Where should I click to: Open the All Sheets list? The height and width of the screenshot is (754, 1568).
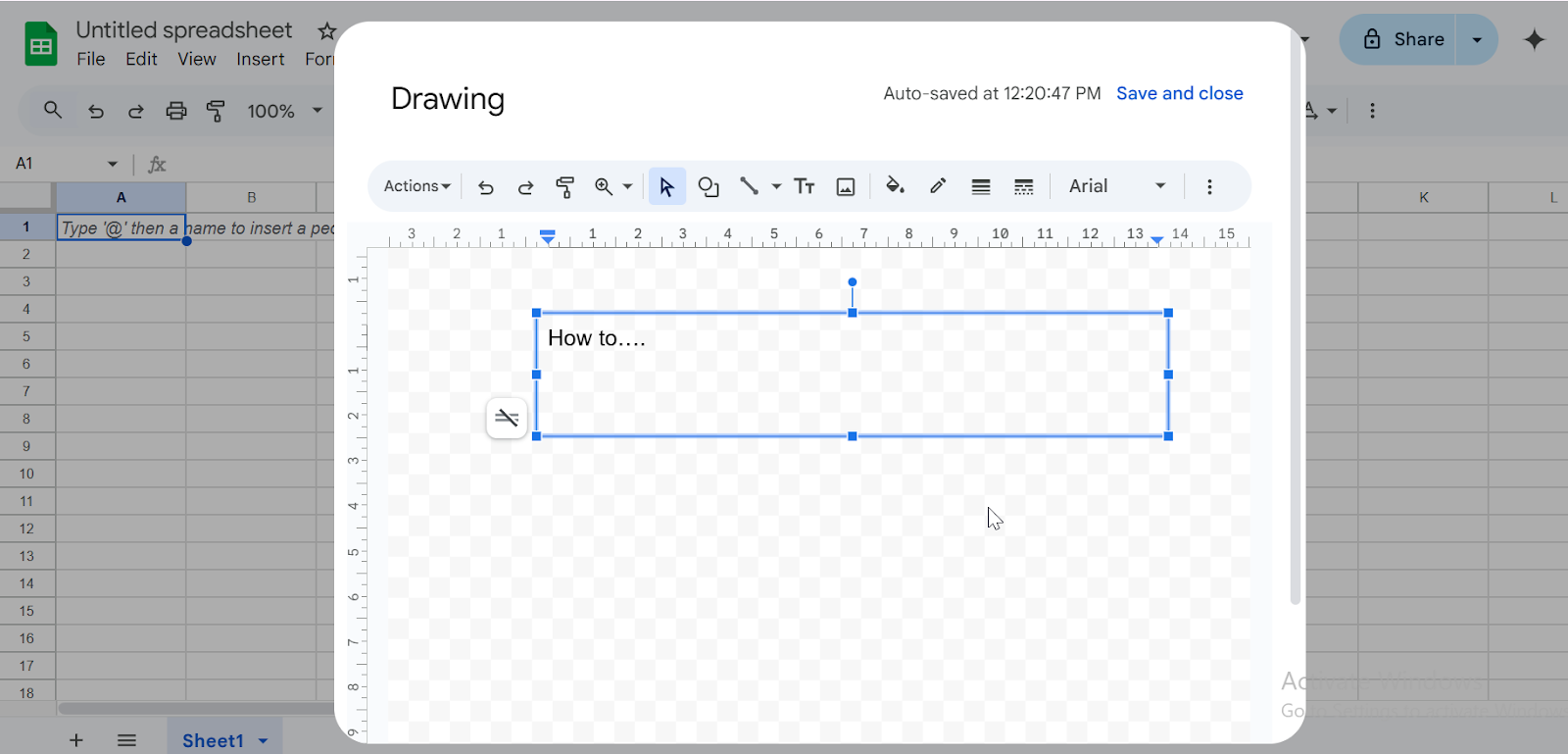pos(126,740)
